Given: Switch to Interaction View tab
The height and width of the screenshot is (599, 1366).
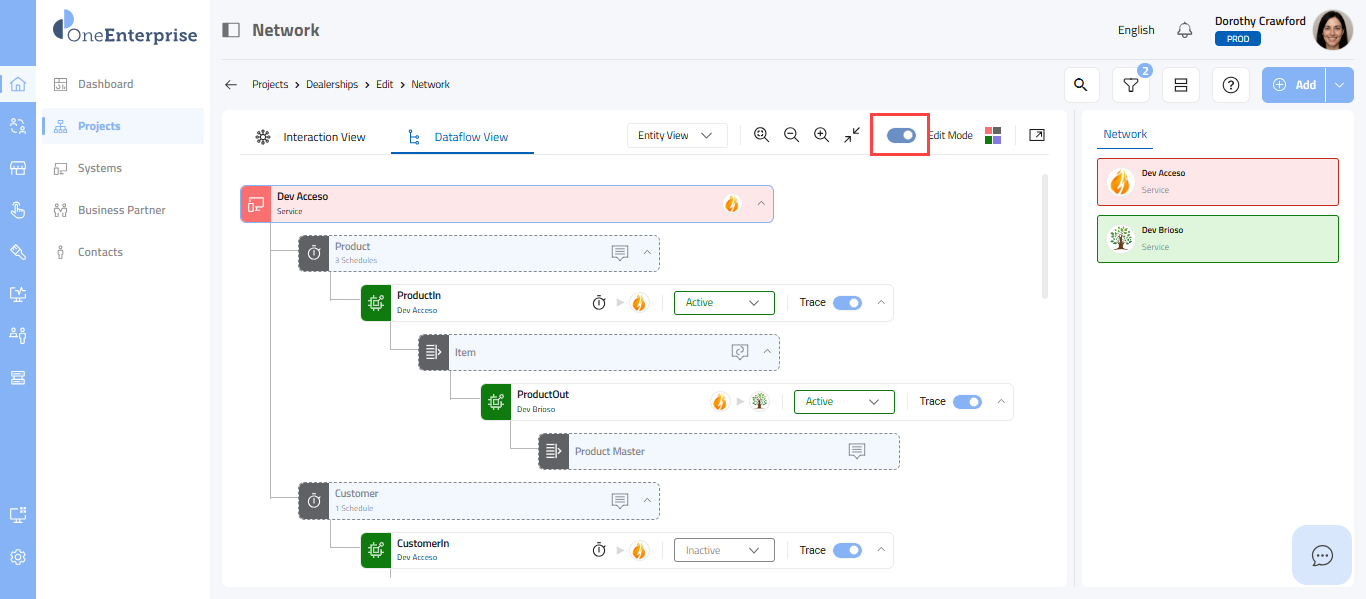Looking at the screenshot, I should click(x=311, y=137).
